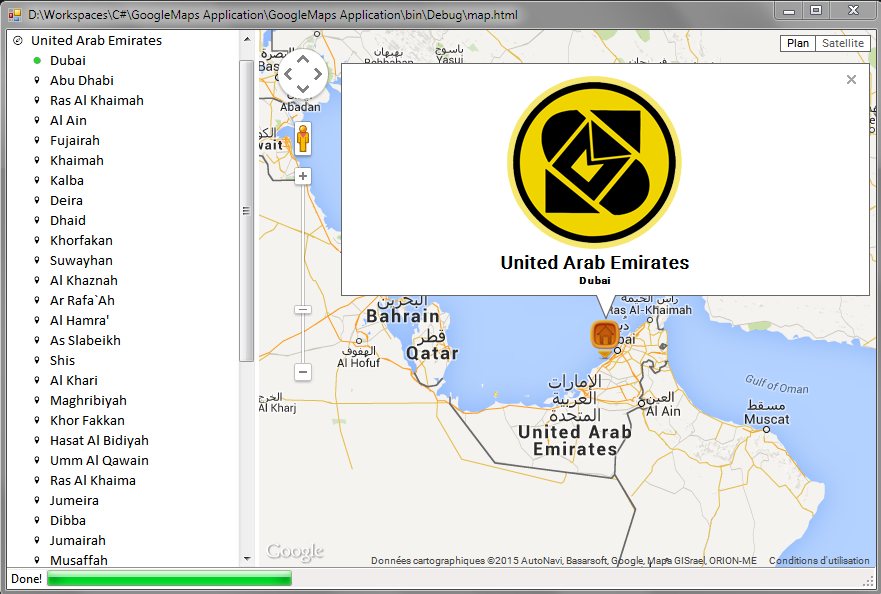The height and width of the screenshot is (594, 881).
Task: Click the city list scroll up arrow
Action: (x=247, y=39)
